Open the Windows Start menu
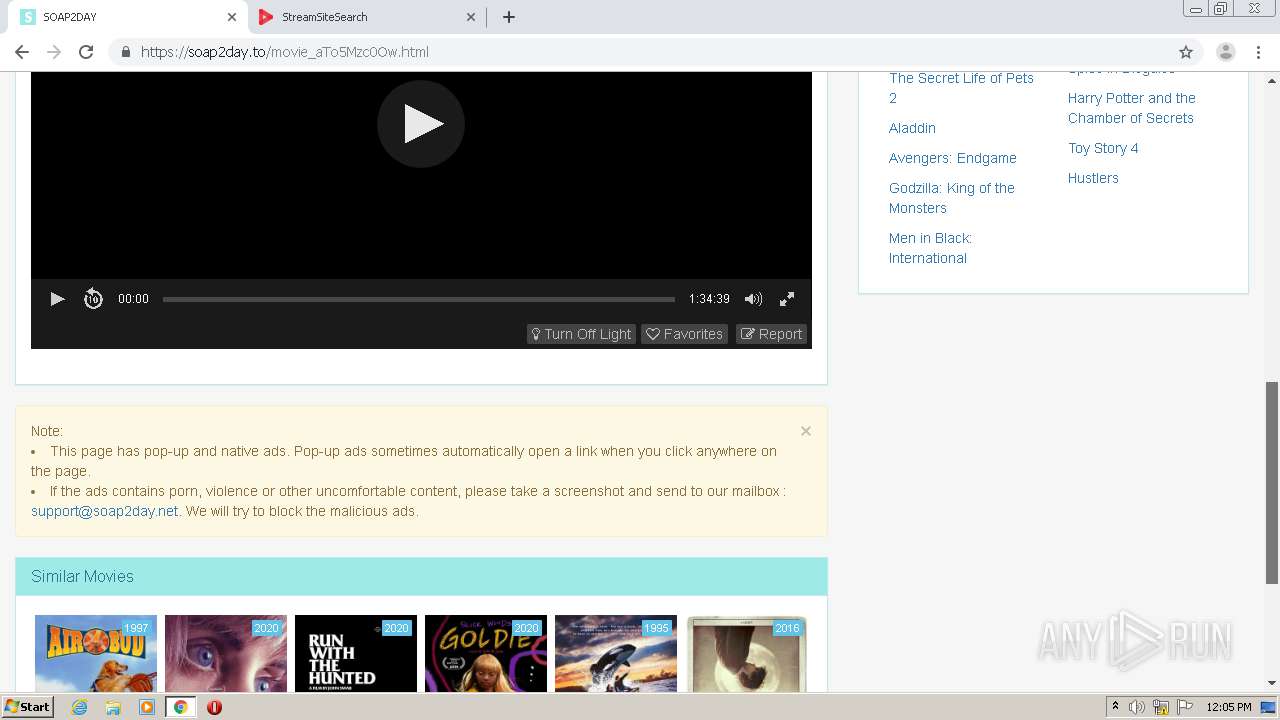 click(x=27, y=707)
